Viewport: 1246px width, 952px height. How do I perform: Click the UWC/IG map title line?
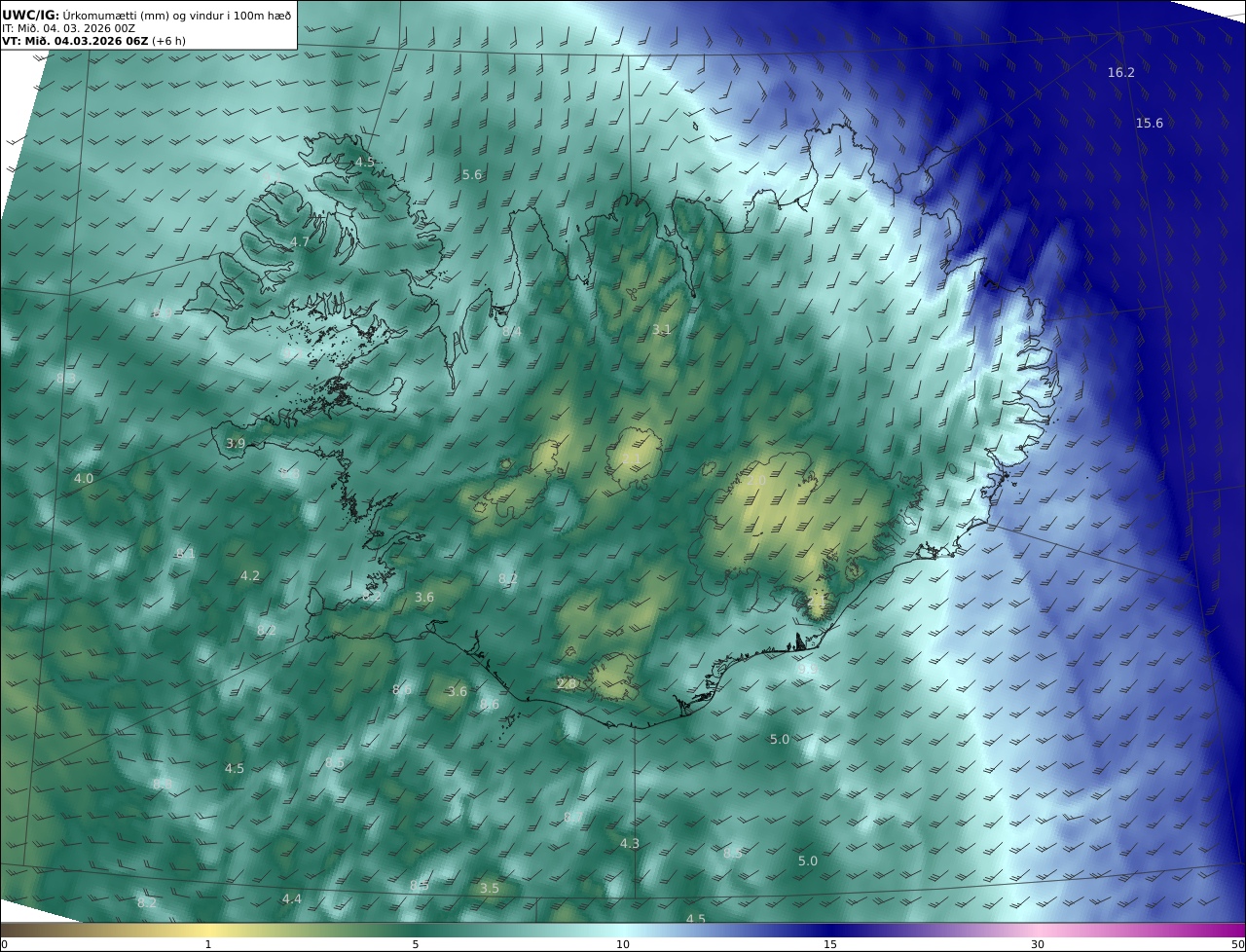[x=147, y=15]
